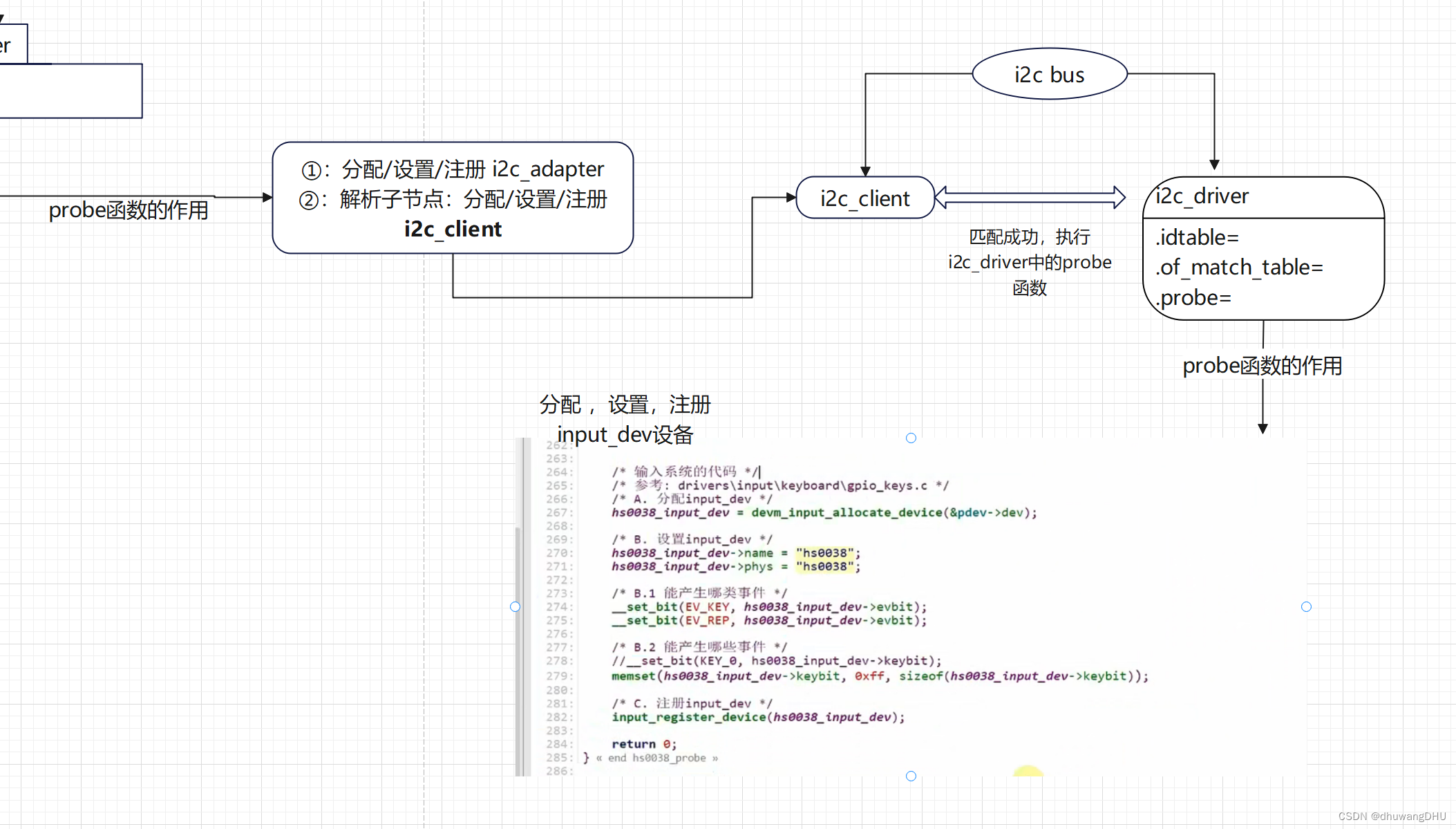Grab the bottom-center selection handle of code image

click(x=911, y=776)
